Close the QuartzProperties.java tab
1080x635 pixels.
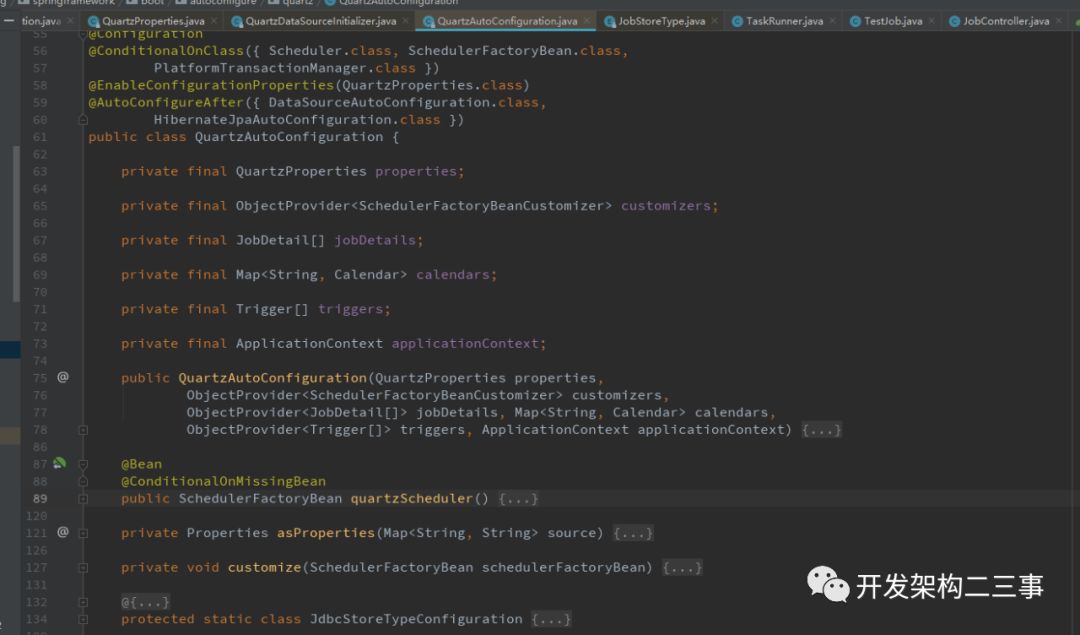pyautogui.click(x=214, y=21)
